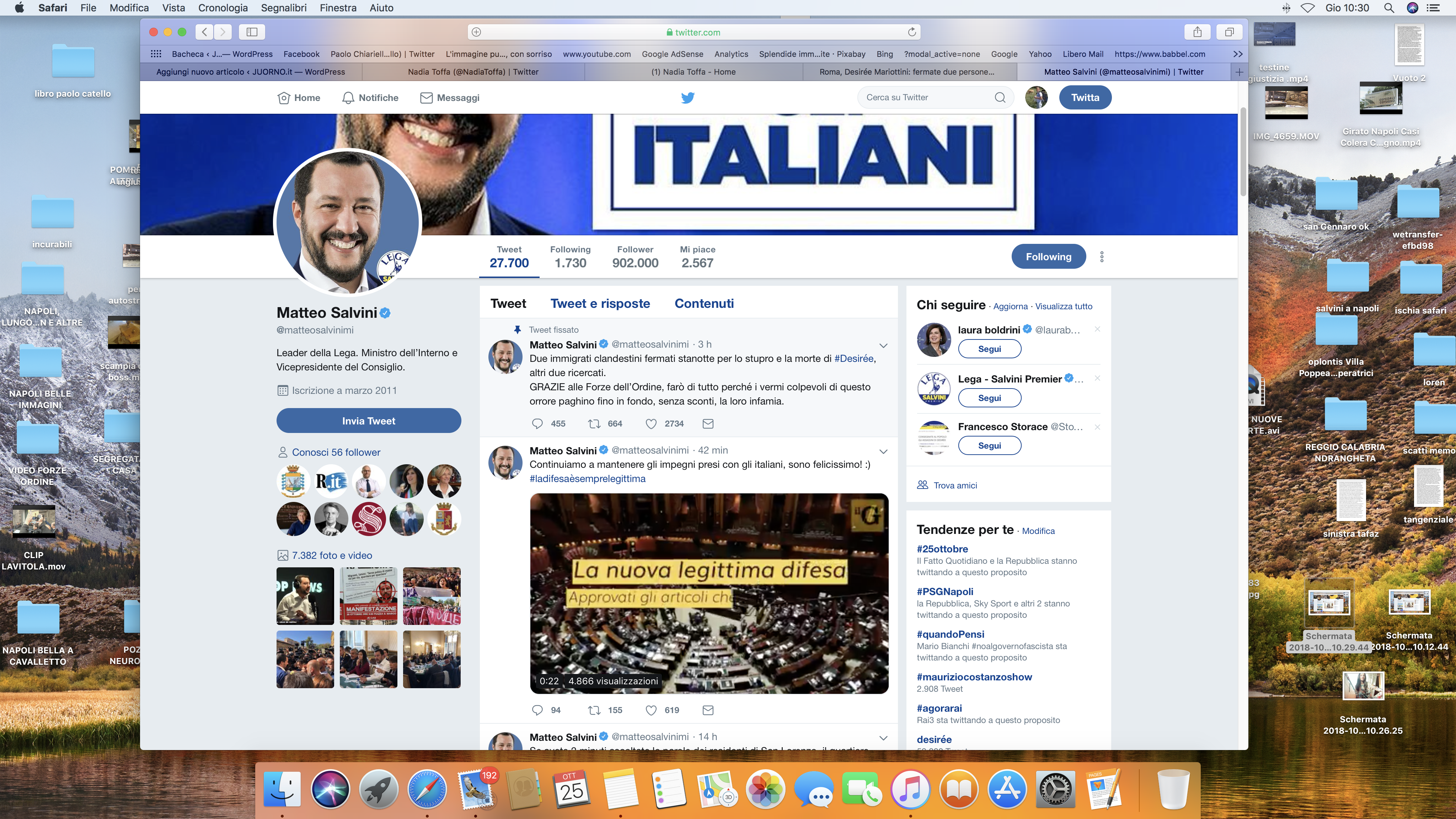Viewport: 1456px width, 819px height.
Task: Click Invia Tweet button
Action: coord(369,421)
